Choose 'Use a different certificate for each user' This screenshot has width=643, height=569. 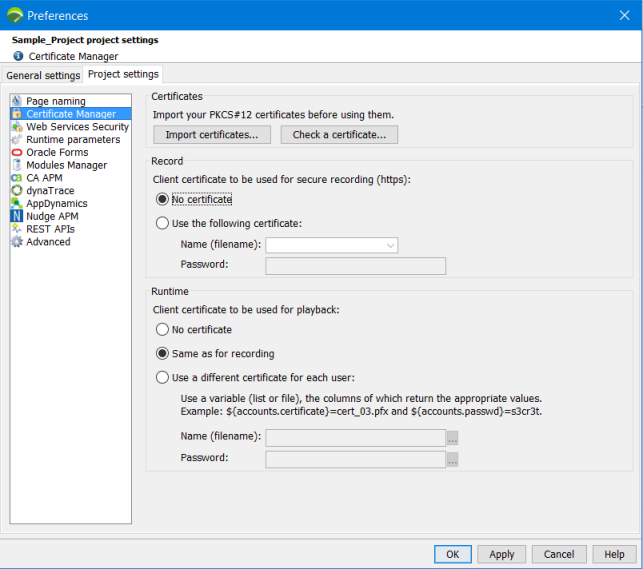click(163, 377)
